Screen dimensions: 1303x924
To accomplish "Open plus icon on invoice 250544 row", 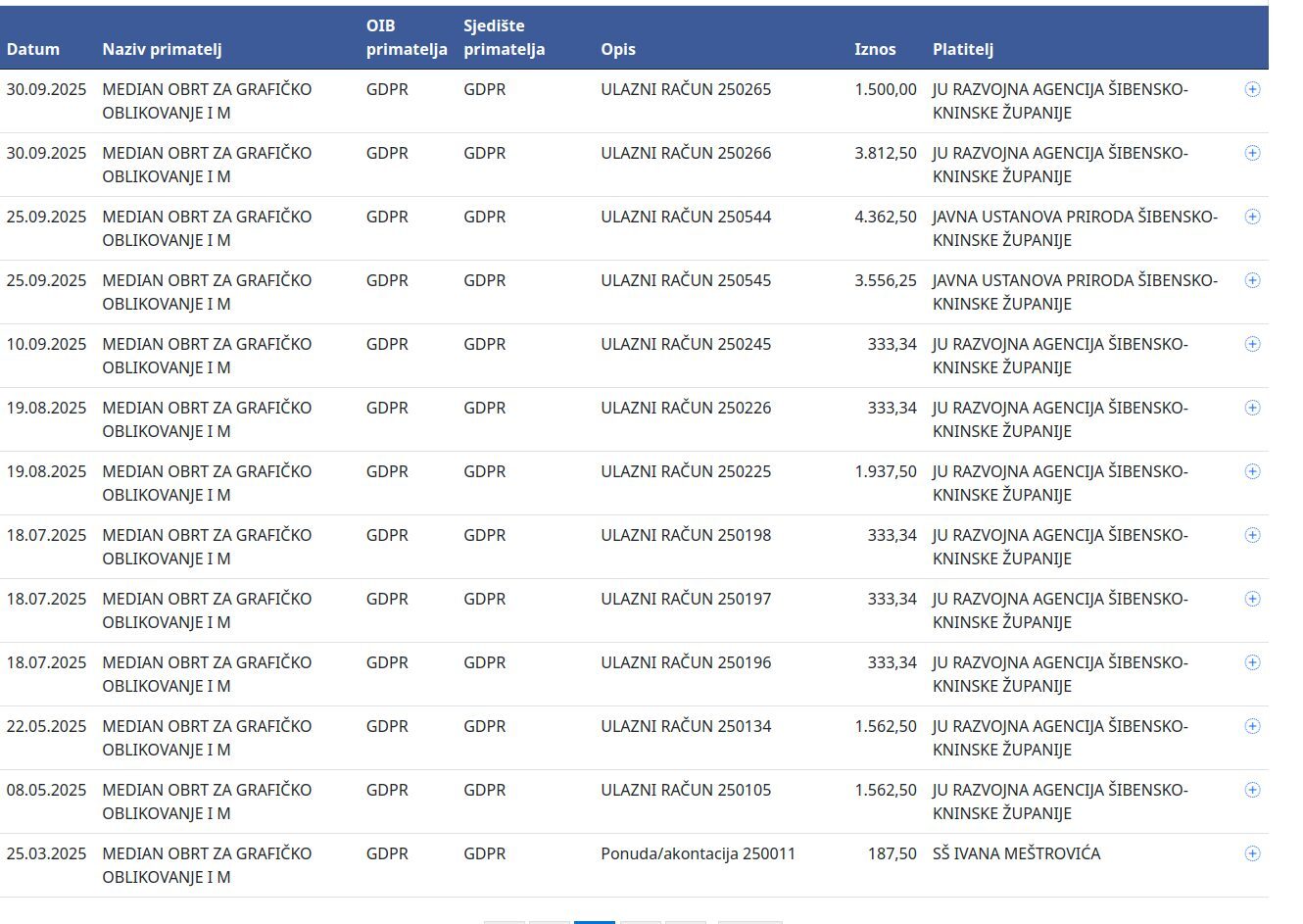I will (x=1252, y=217).
